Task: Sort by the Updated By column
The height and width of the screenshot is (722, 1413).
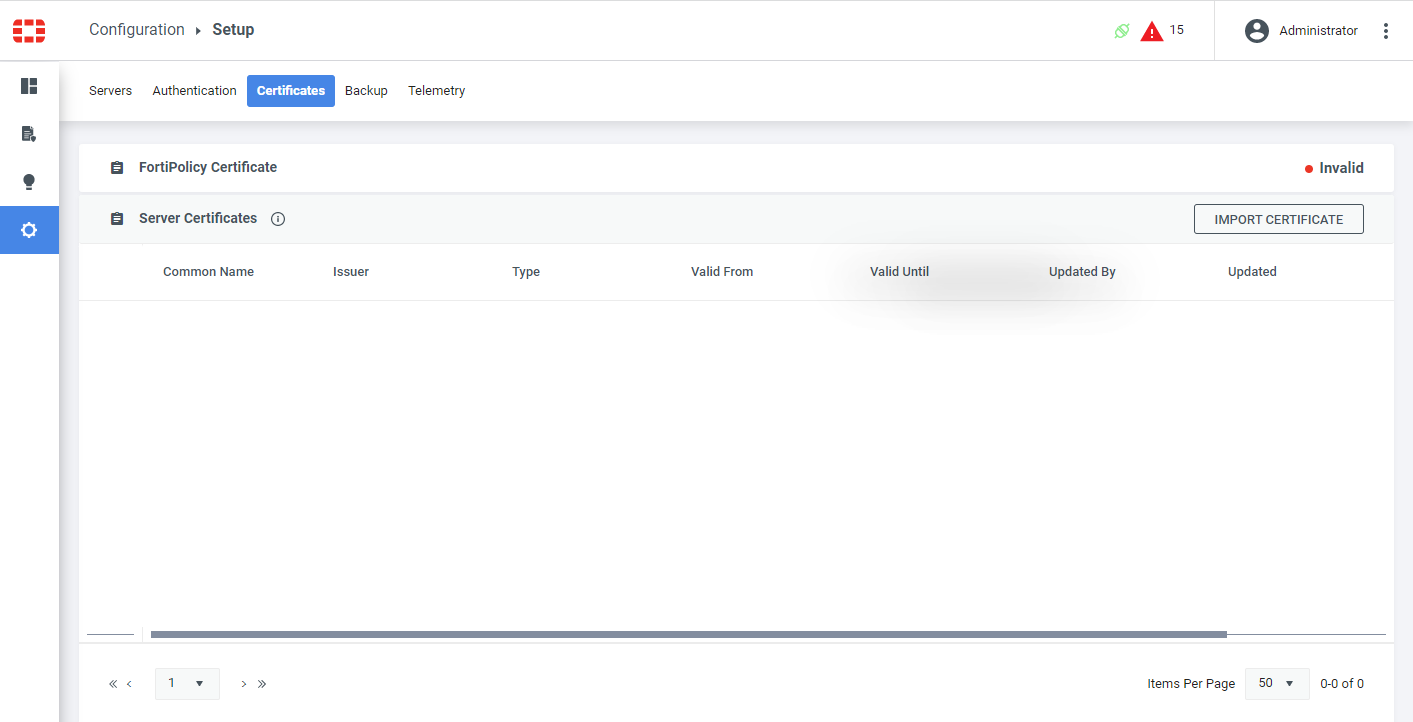Action: 1082,272
